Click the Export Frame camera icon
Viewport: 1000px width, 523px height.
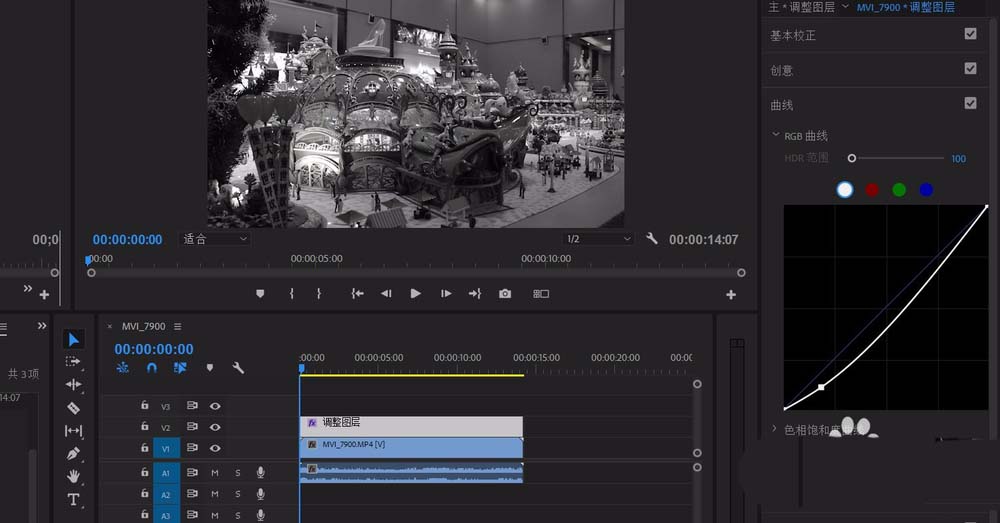click(x=505, y=293)
